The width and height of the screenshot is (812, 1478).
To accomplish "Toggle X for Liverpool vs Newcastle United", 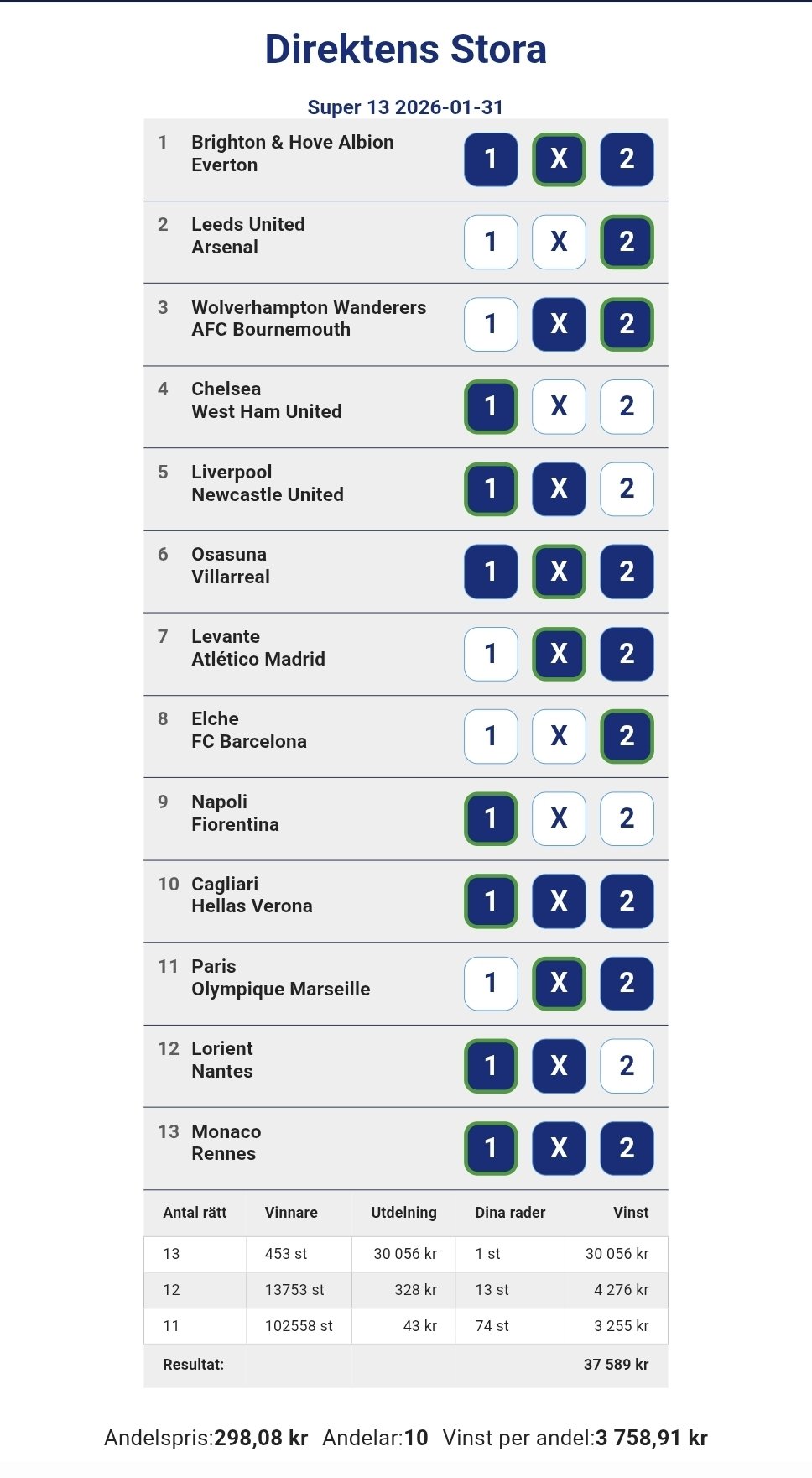I will (x=559, y=488).
